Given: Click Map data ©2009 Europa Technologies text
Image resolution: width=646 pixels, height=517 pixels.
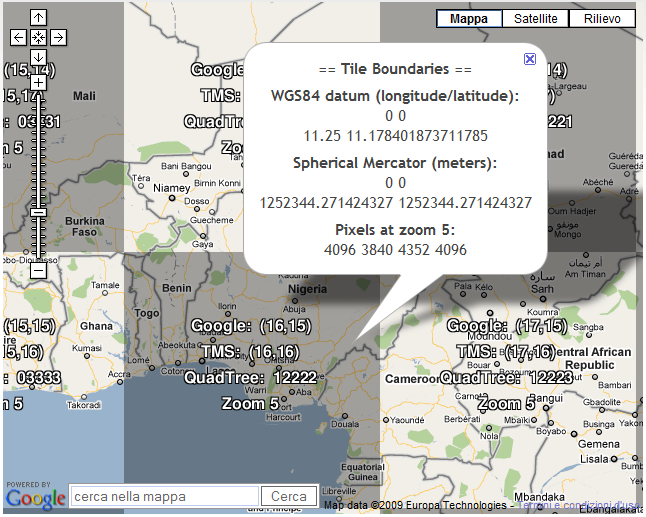Looking at the screenshot, I should pos(415,505).
